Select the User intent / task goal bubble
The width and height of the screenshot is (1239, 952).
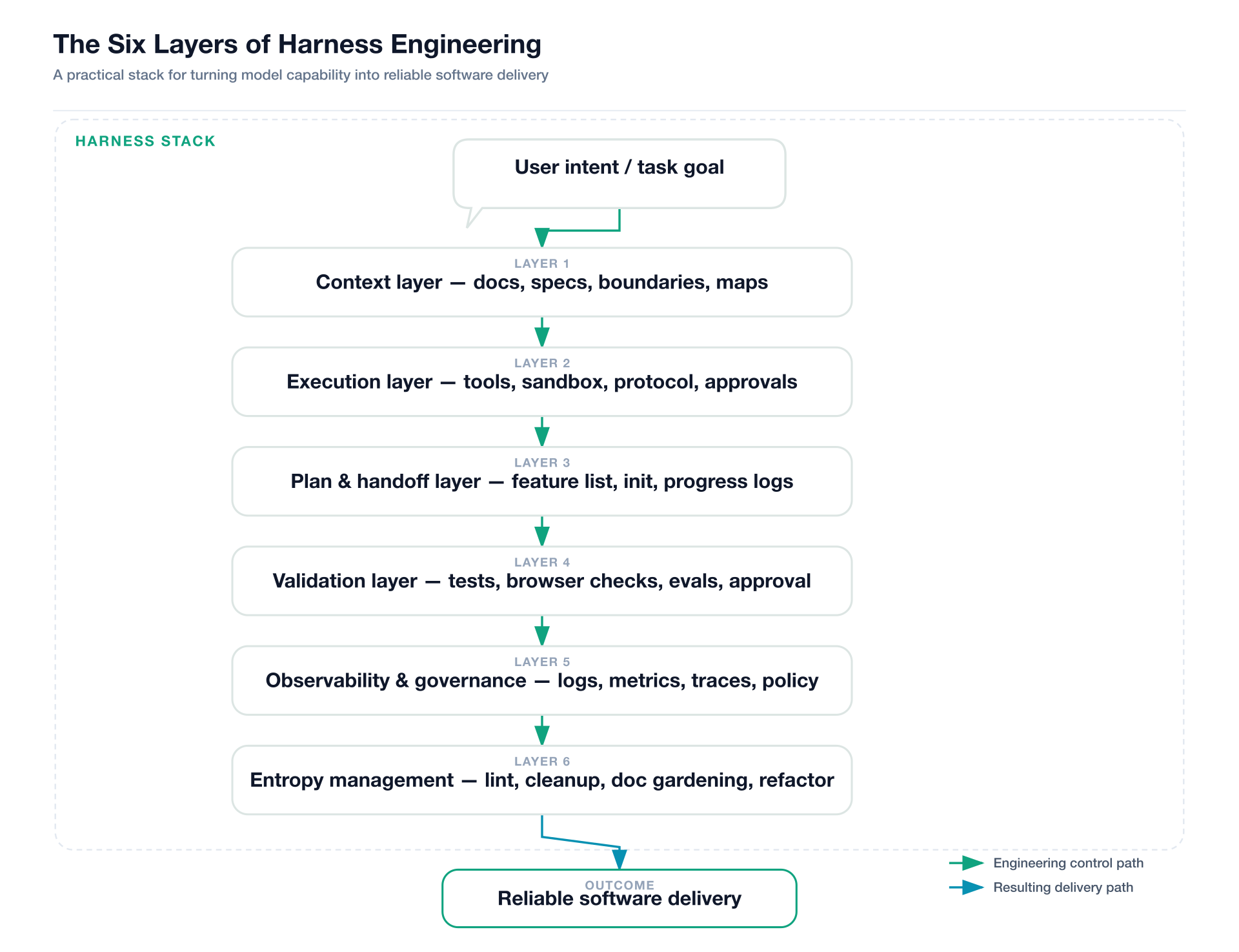[619, 174]
